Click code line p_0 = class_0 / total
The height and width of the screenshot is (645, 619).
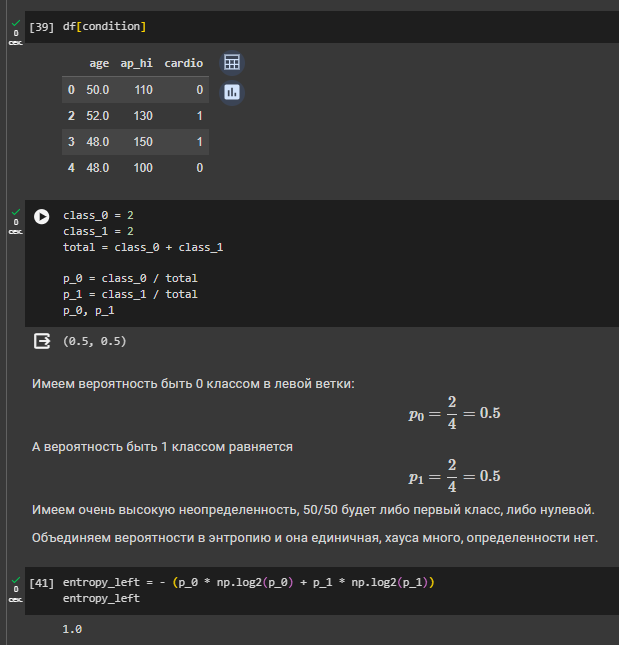130,278
